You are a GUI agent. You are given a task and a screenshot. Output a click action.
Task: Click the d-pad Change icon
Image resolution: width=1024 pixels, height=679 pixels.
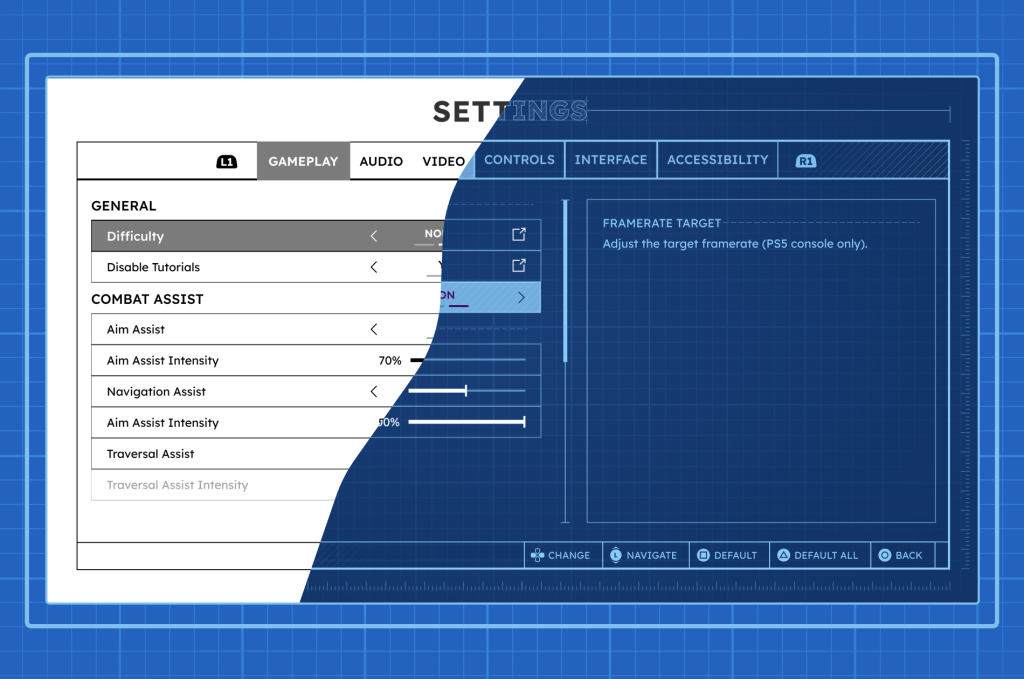point(537,555)
